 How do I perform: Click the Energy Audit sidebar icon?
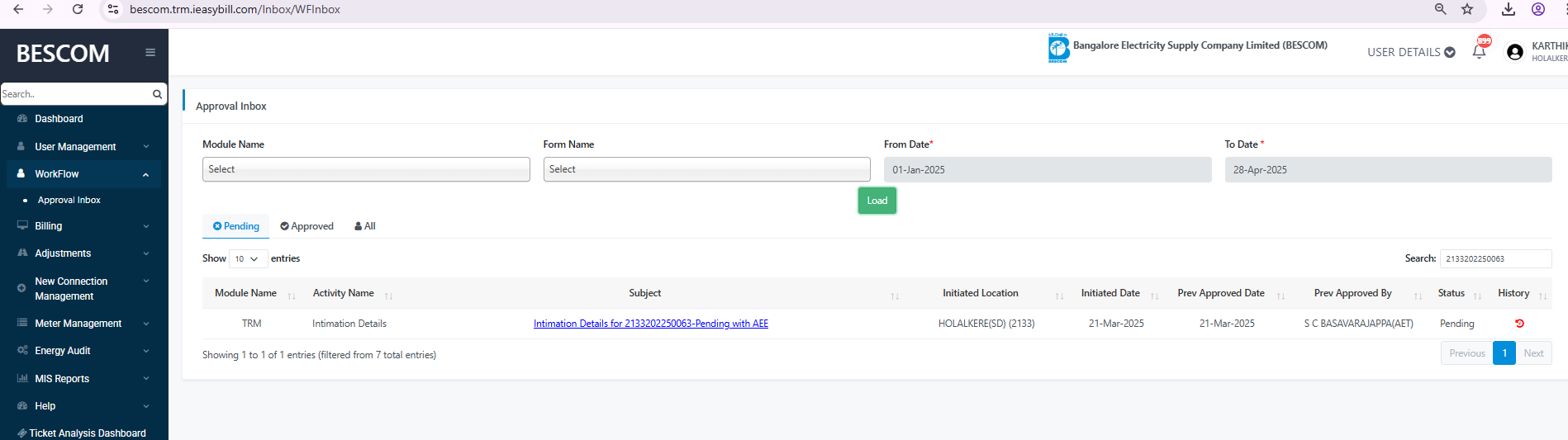(22, 350)
